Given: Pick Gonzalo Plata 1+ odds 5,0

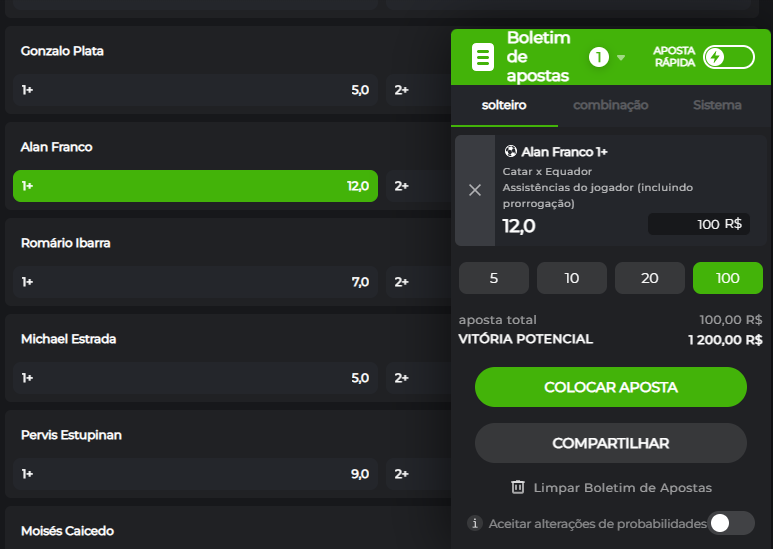Looking at the screenshot, I should coord(195,90).
